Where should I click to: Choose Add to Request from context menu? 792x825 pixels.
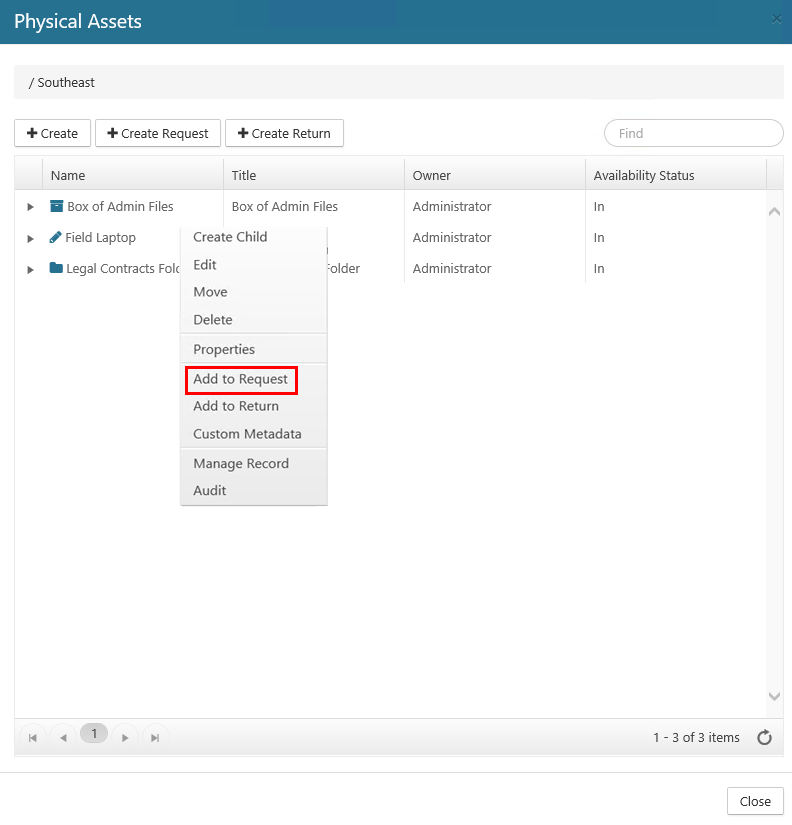(240, 379)
